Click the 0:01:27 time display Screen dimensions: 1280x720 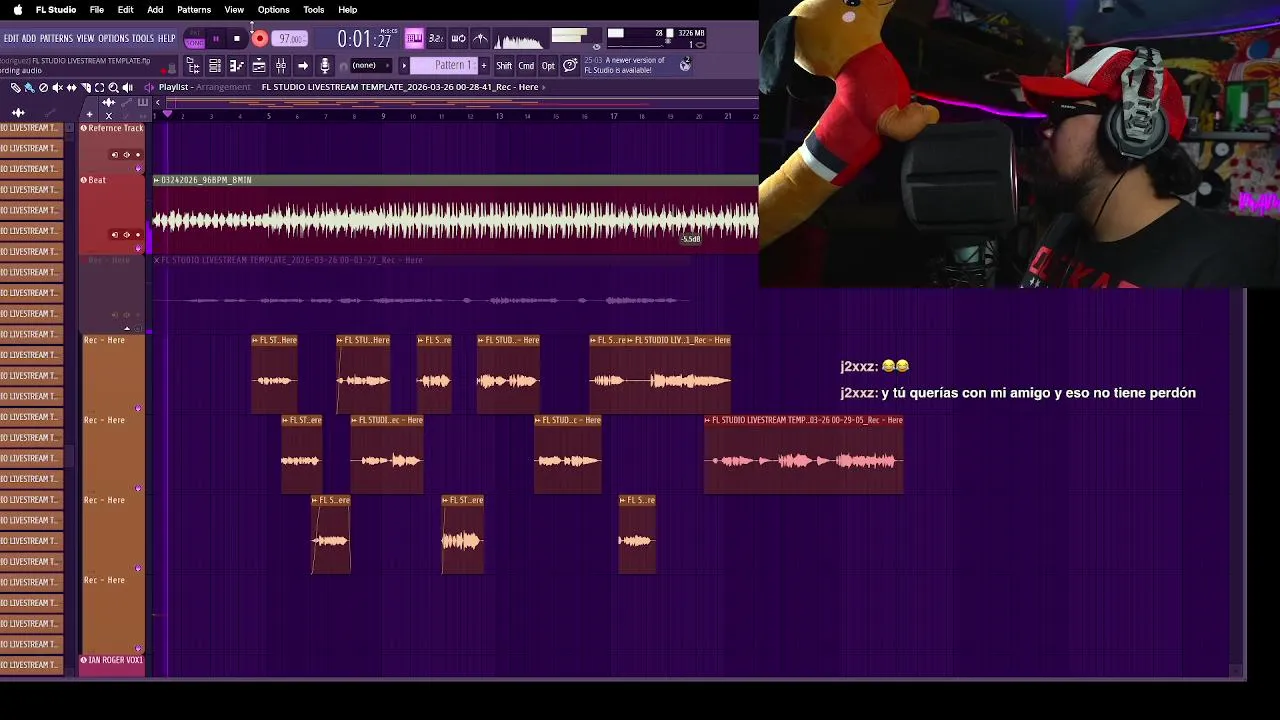[364, 39]
